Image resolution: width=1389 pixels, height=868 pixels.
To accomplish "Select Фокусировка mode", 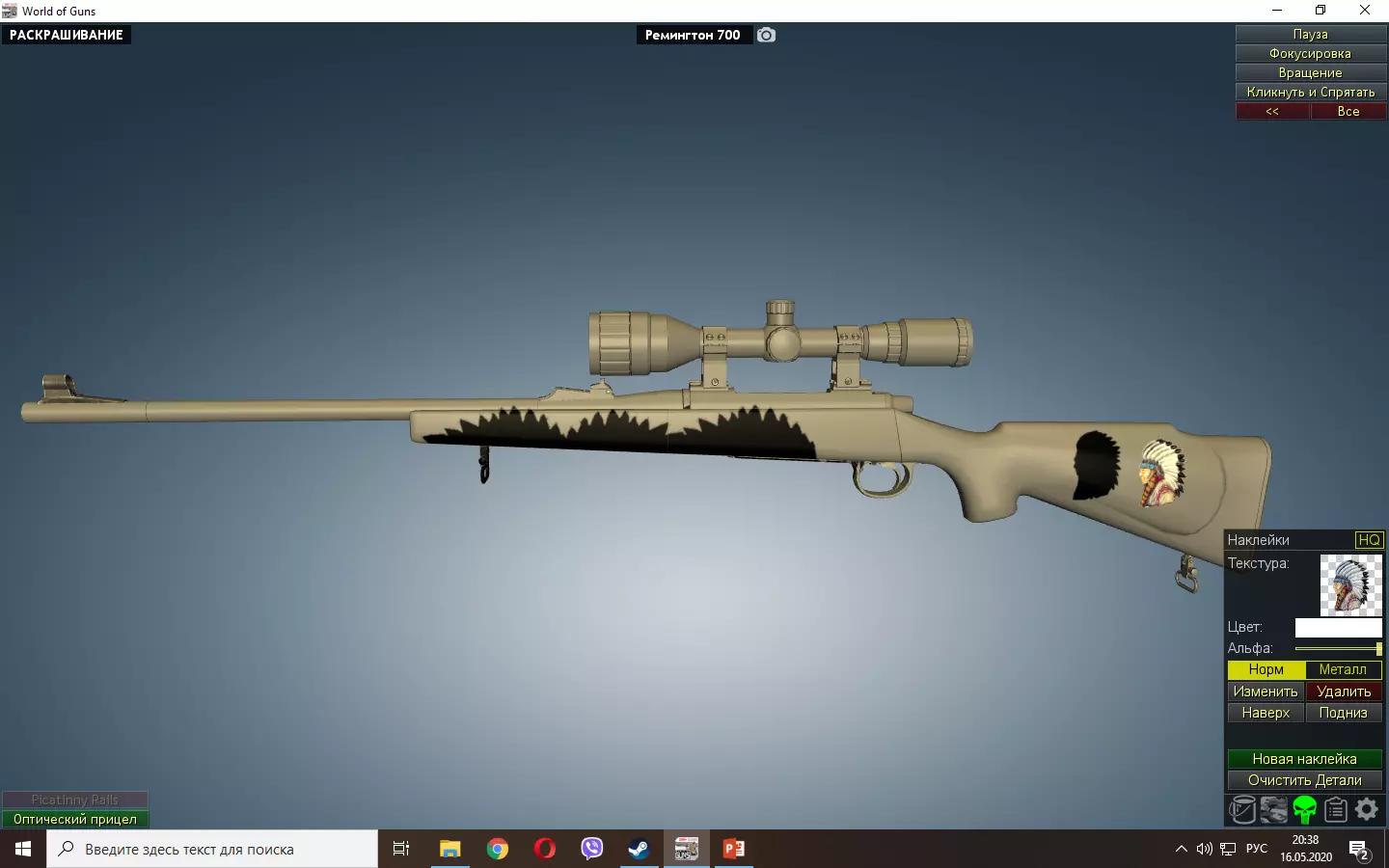I will click(1311, 53).
